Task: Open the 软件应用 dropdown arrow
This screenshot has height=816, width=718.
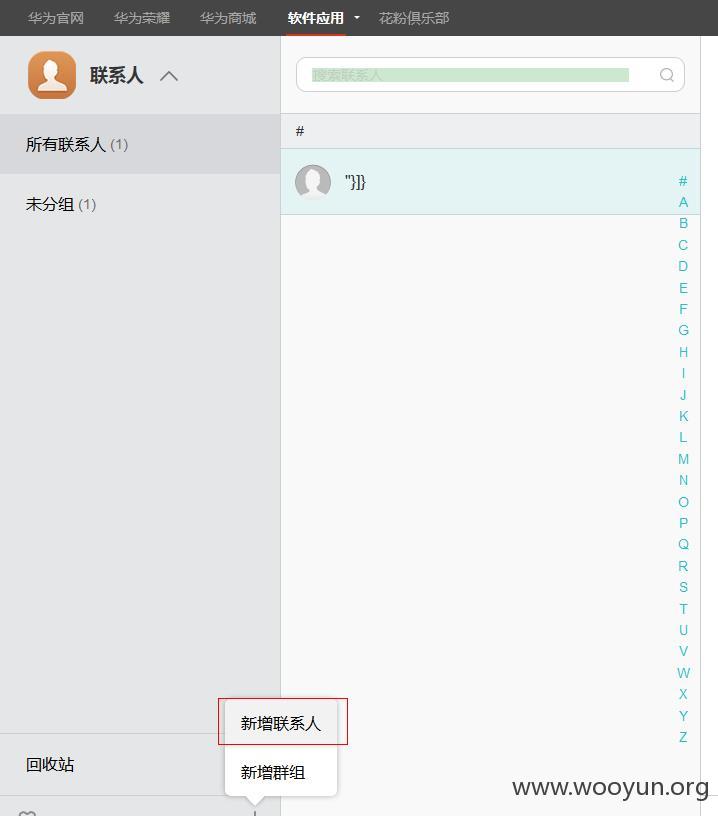Action: 357,18
